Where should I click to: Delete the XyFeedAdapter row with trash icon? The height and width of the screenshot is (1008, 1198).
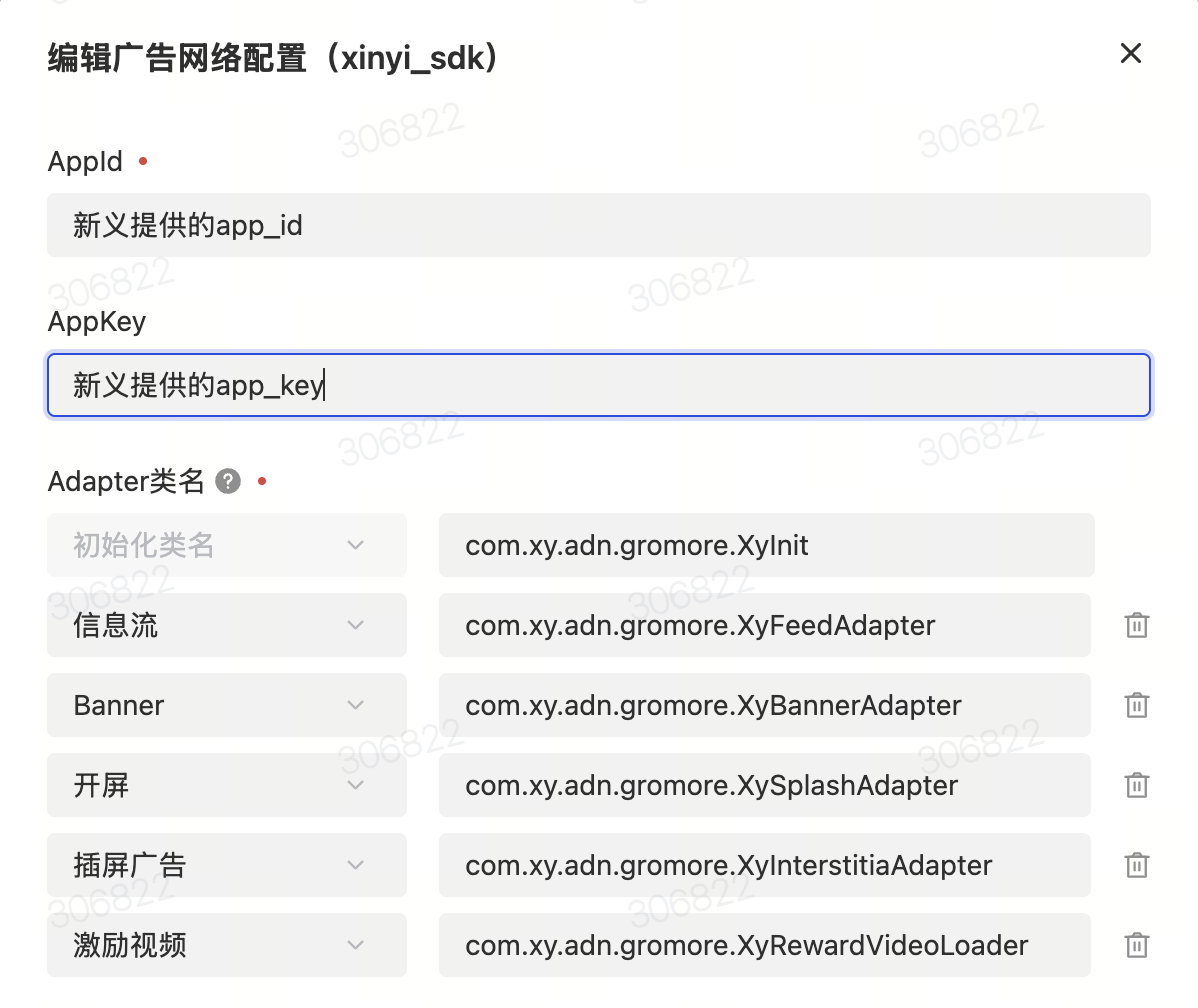pos(1136,626)
